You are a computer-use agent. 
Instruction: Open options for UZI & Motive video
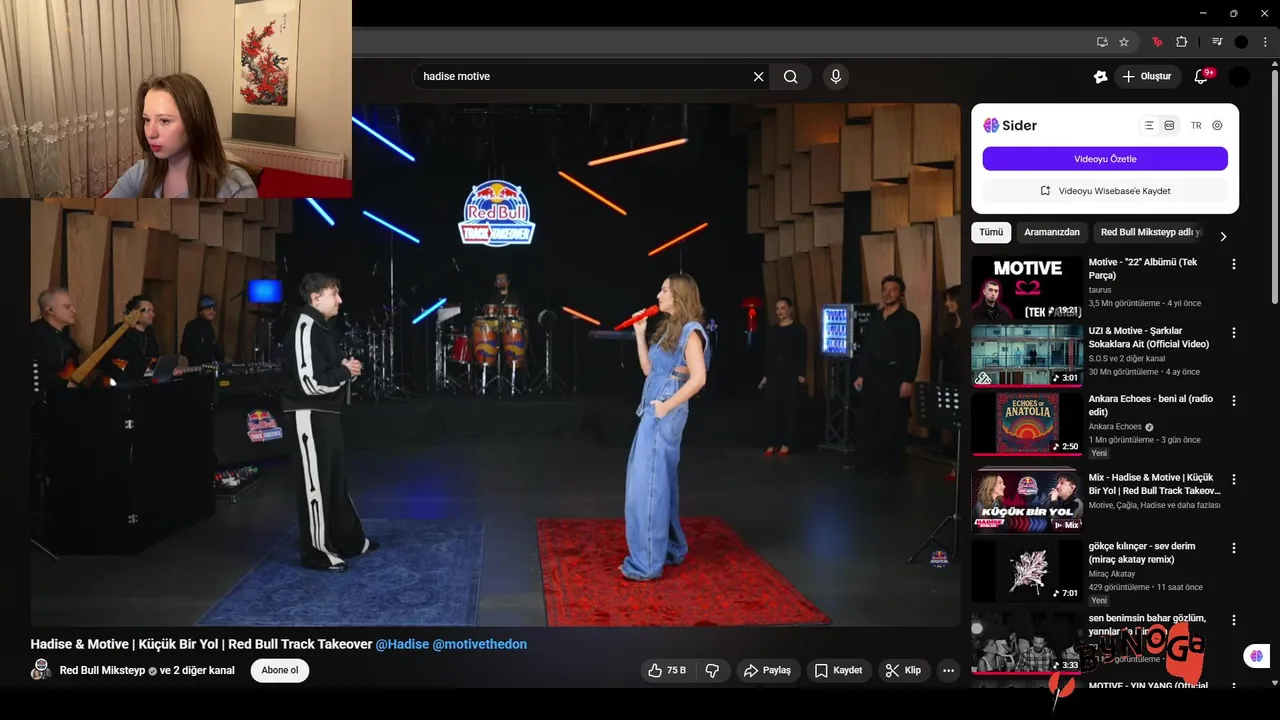[x=1233, y=332]
